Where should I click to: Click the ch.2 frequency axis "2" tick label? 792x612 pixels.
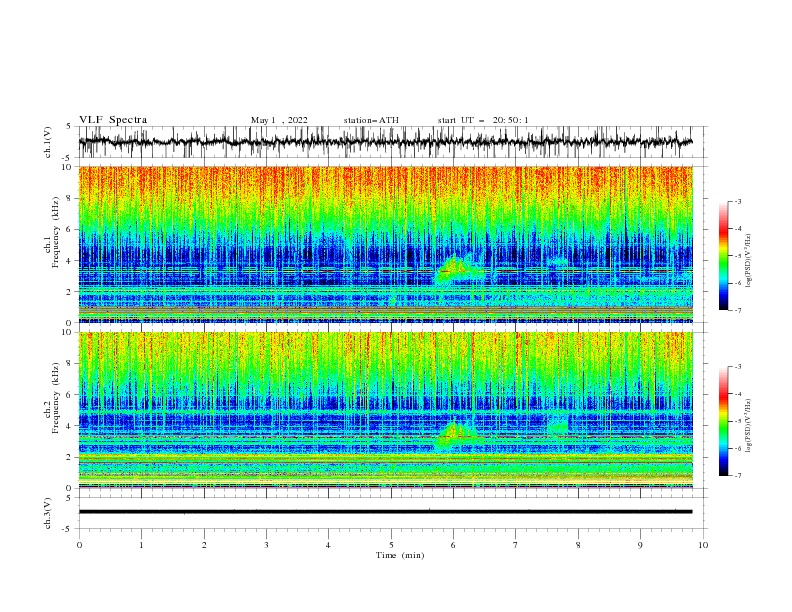69,457
